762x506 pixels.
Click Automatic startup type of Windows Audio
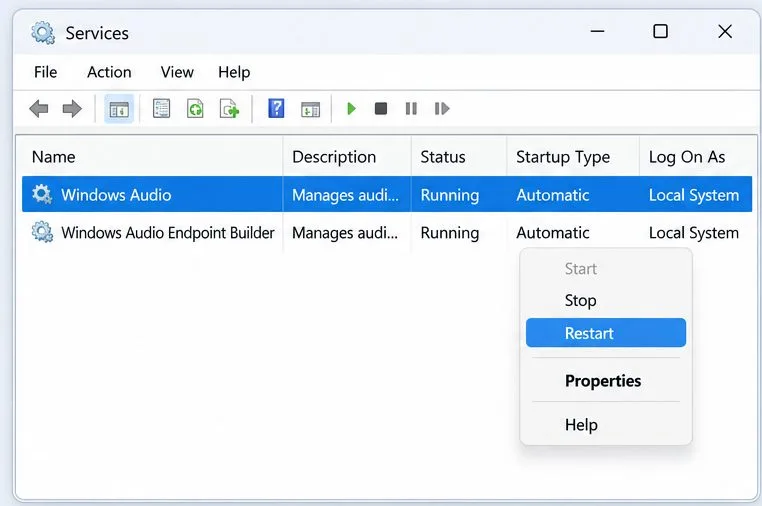pyautogui.click(x=553, y=195)
